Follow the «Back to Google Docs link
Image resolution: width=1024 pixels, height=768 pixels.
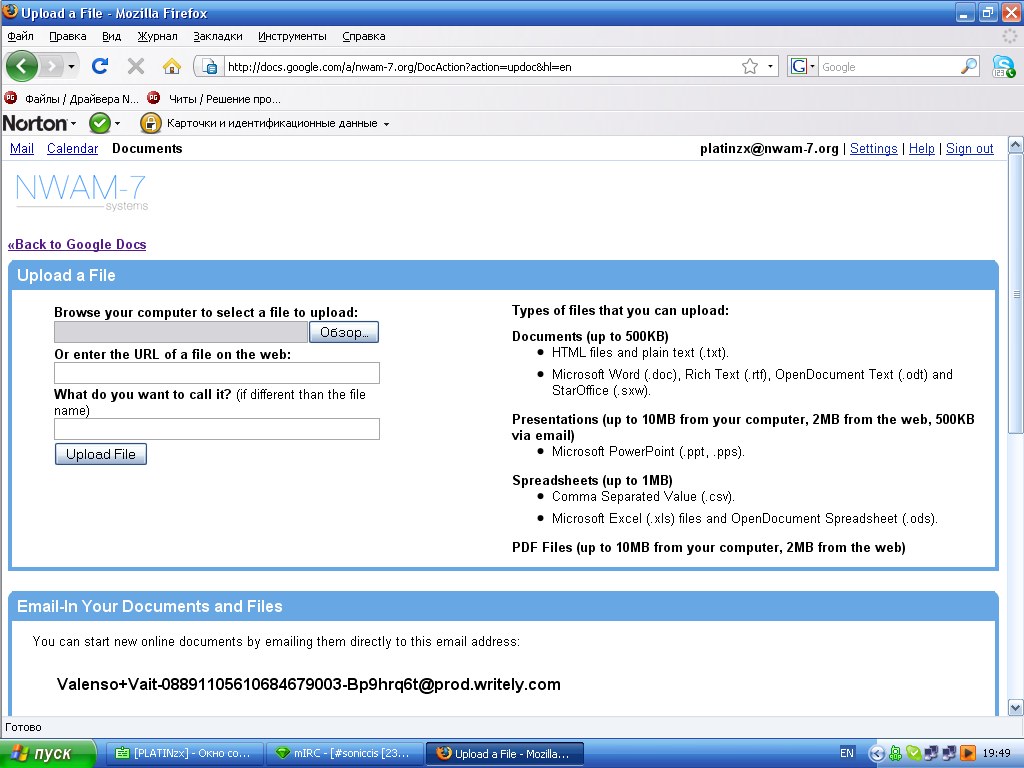77,244
